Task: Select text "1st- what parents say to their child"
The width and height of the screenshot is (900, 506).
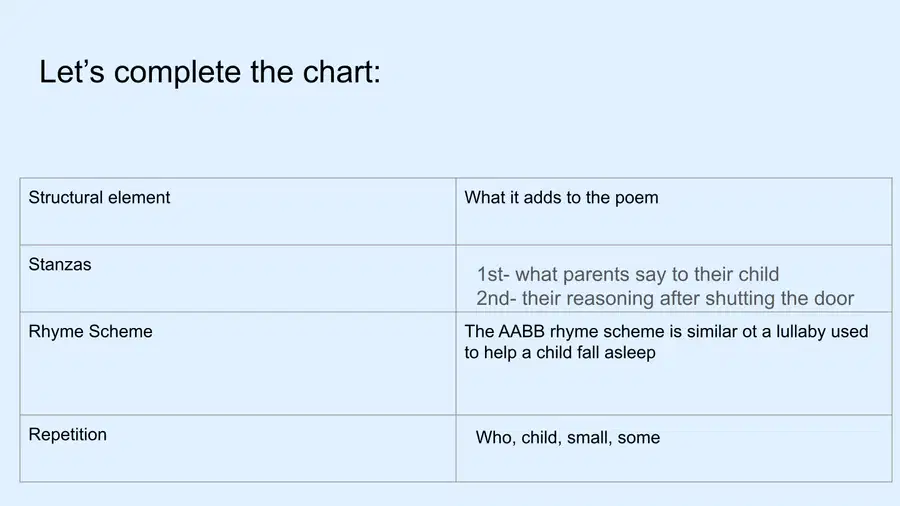Action: pyautogui.click(x=628, y=274)
